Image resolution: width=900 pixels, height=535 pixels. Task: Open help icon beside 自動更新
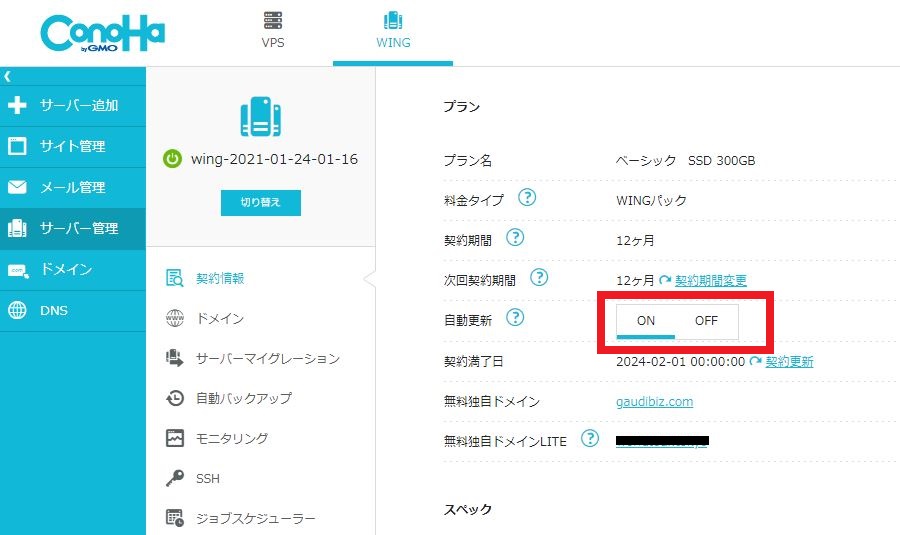point(515,317)
